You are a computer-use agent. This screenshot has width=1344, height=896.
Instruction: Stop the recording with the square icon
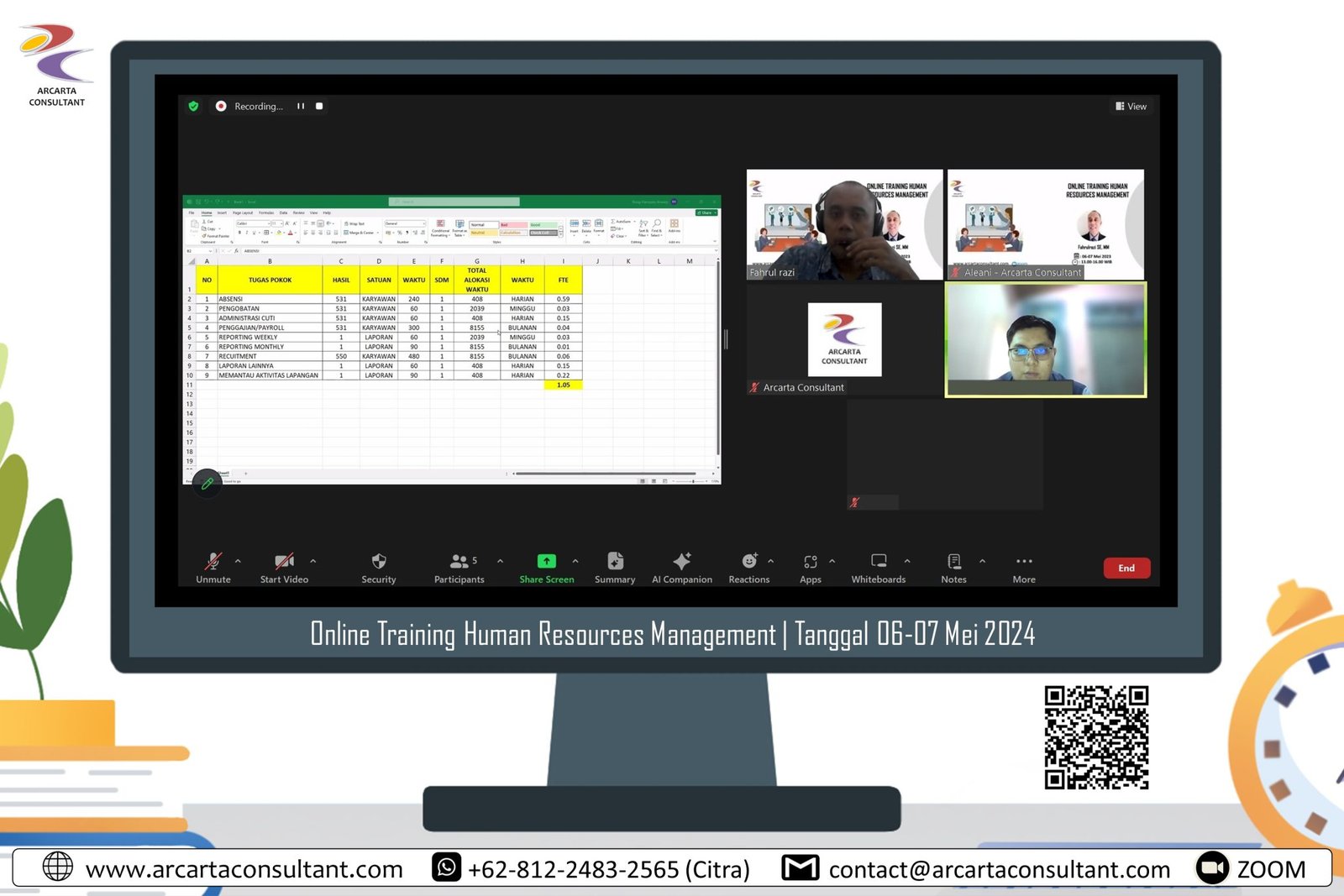point(319,106)
